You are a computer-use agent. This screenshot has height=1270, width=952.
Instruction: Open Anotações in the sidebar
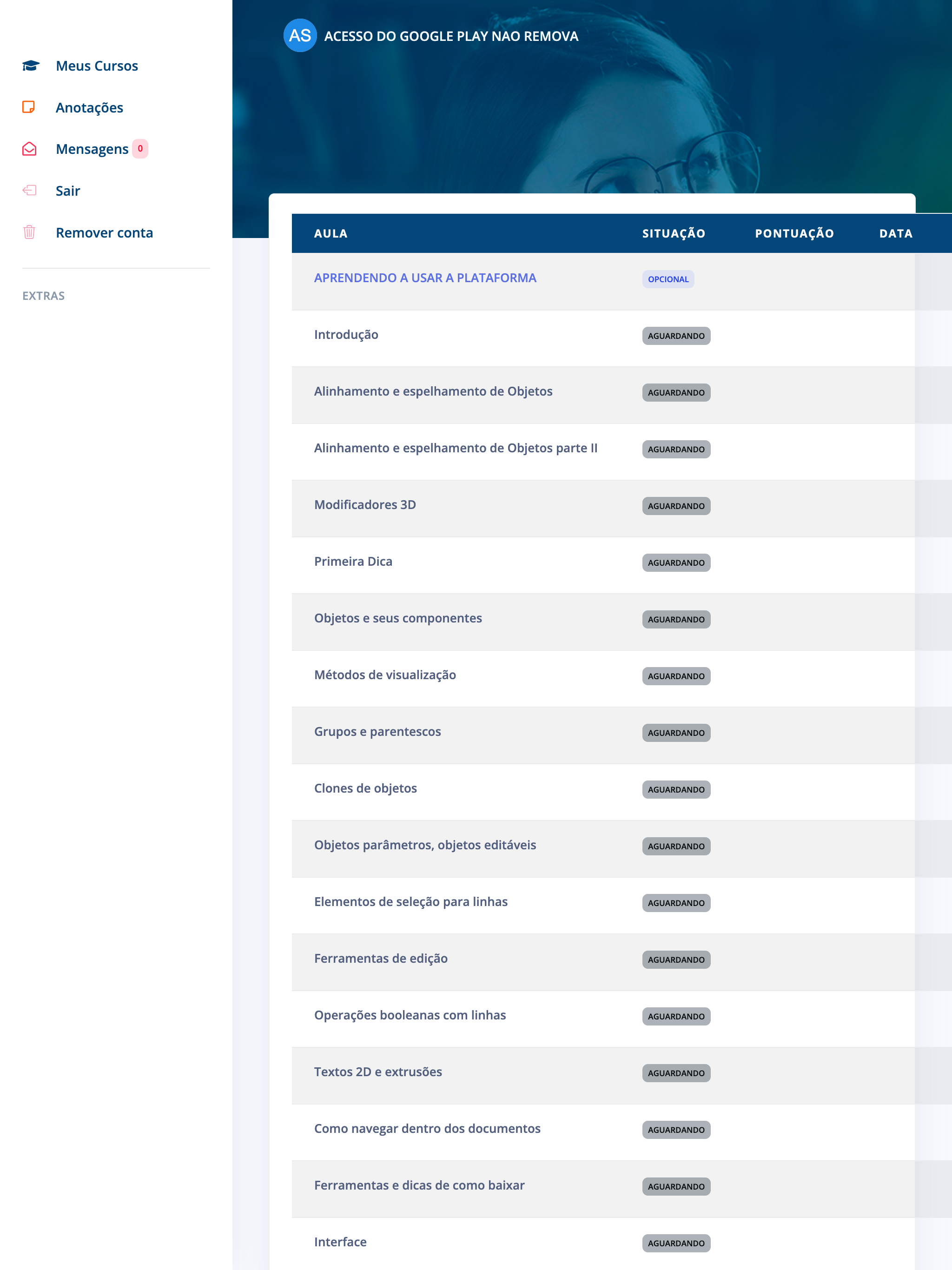click(x=90, y=107)
